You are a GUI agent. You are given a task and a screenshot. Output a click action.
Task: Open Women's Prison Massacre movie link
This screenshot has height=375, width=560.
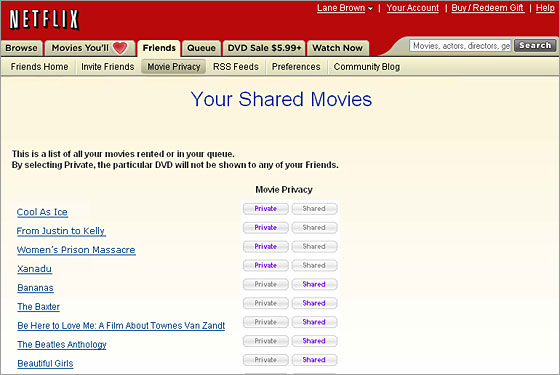pos(76,250)
